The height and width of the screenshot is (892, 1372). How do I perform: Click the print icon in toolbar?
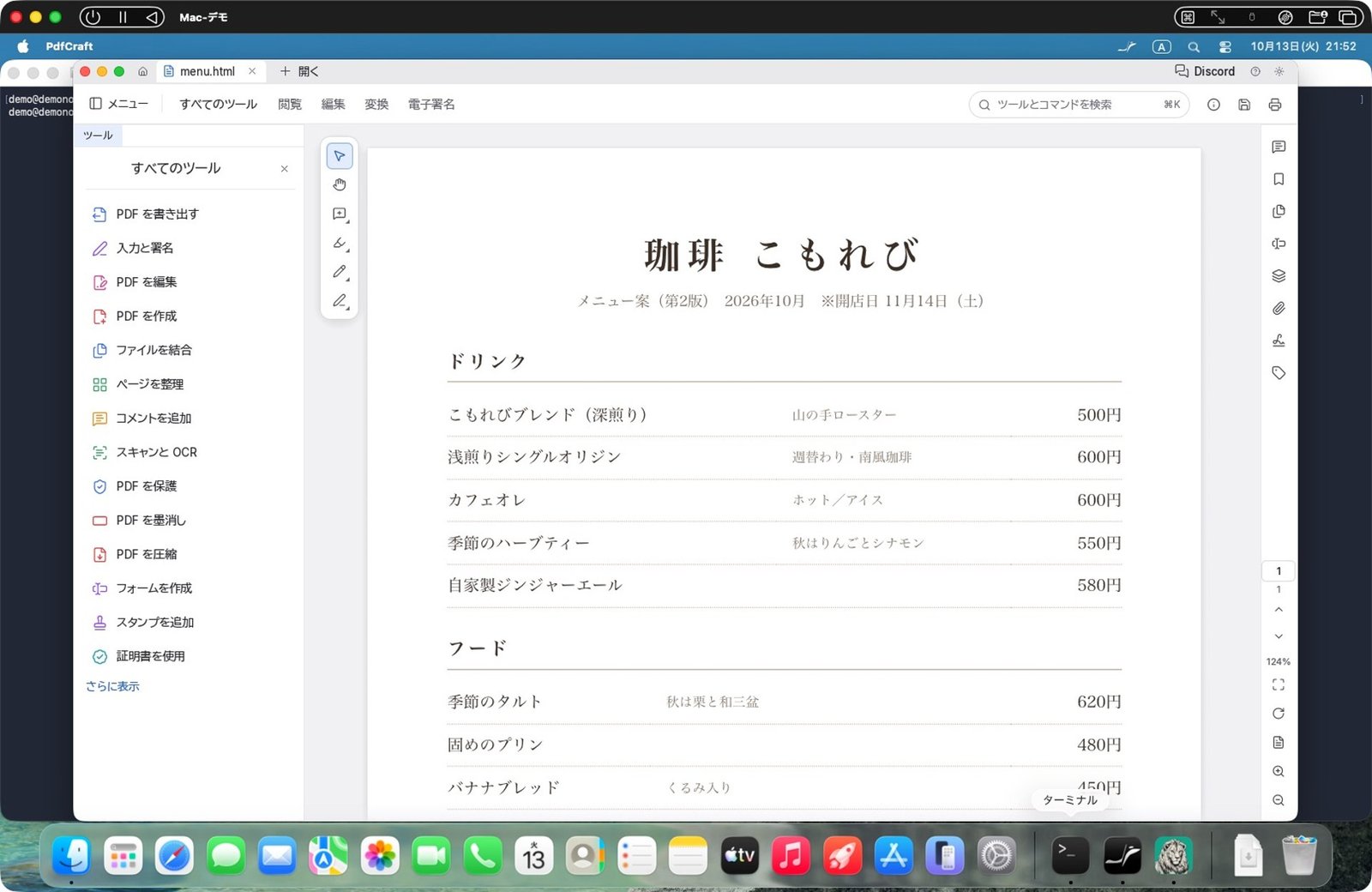1275,105
